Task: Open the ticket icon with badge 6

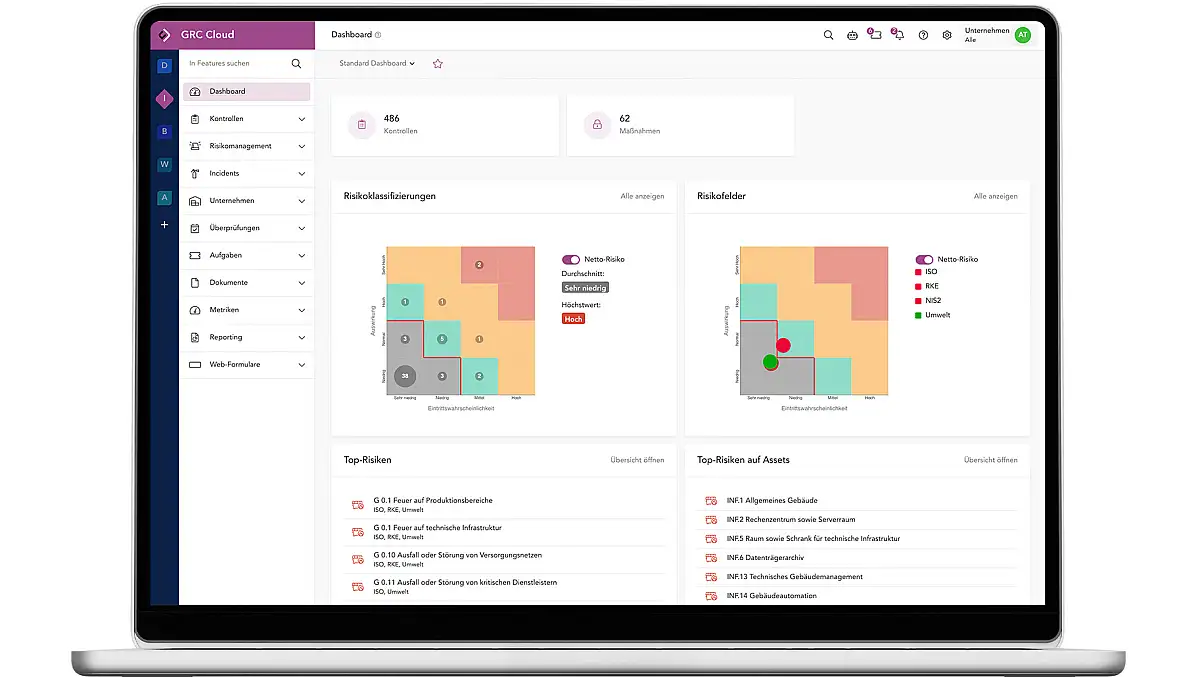Action: (875, 35)
